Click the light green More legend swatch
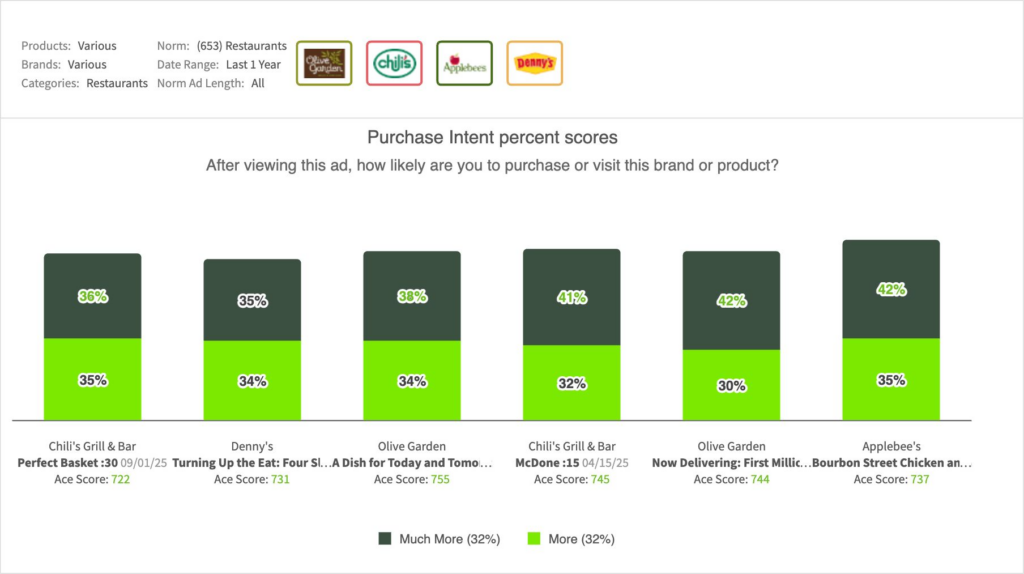 point(533,539)
